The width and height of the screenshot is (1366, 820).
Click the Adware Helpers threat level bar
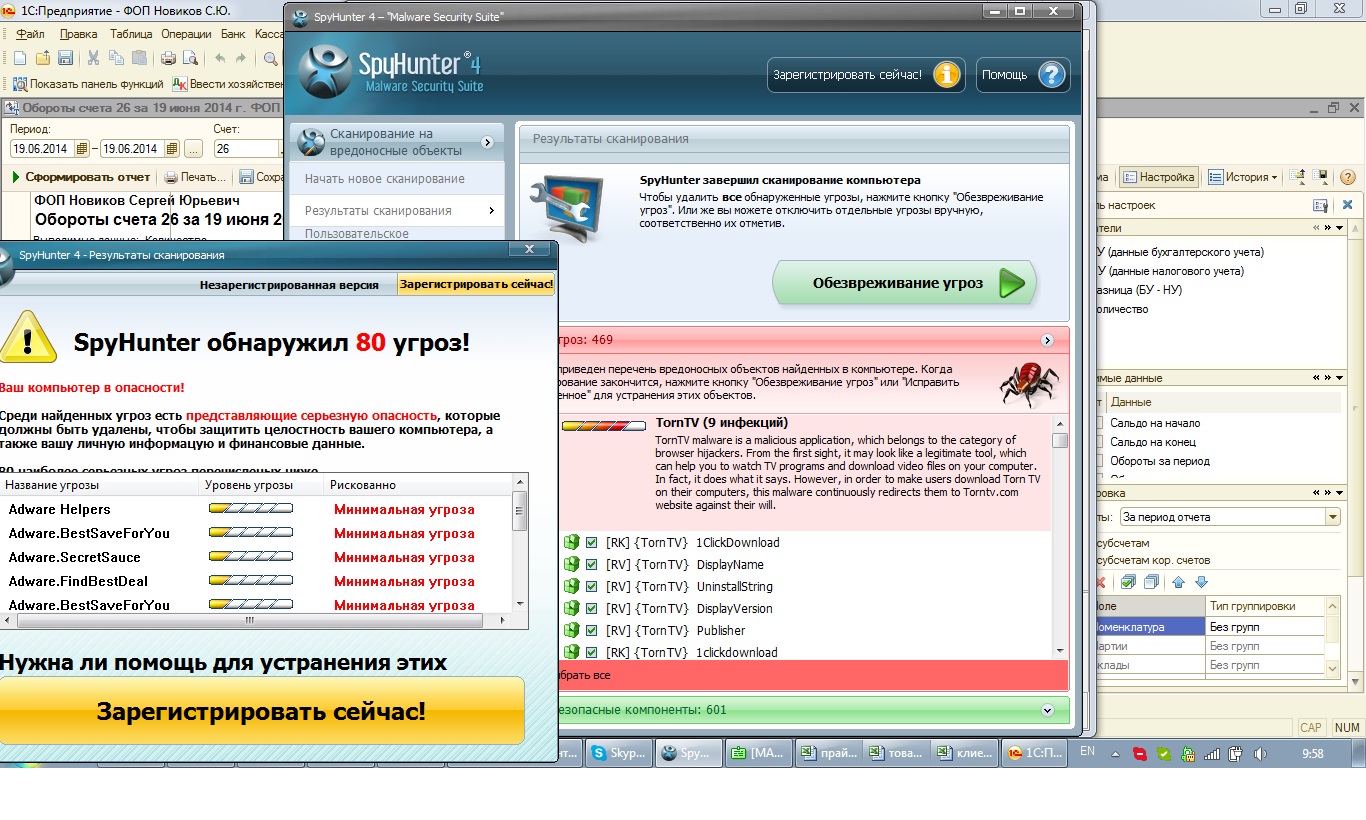coord(251,509)
